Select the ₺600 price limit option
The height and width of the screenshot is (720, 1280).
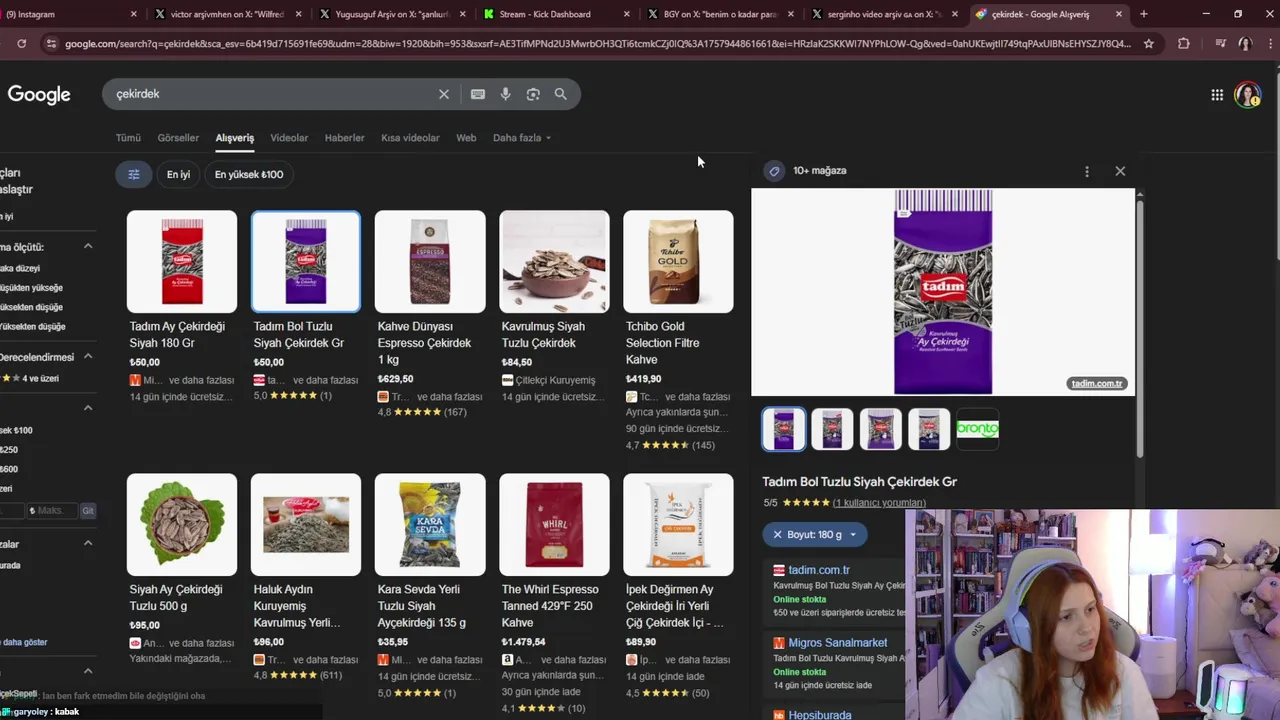pos(9,469)
